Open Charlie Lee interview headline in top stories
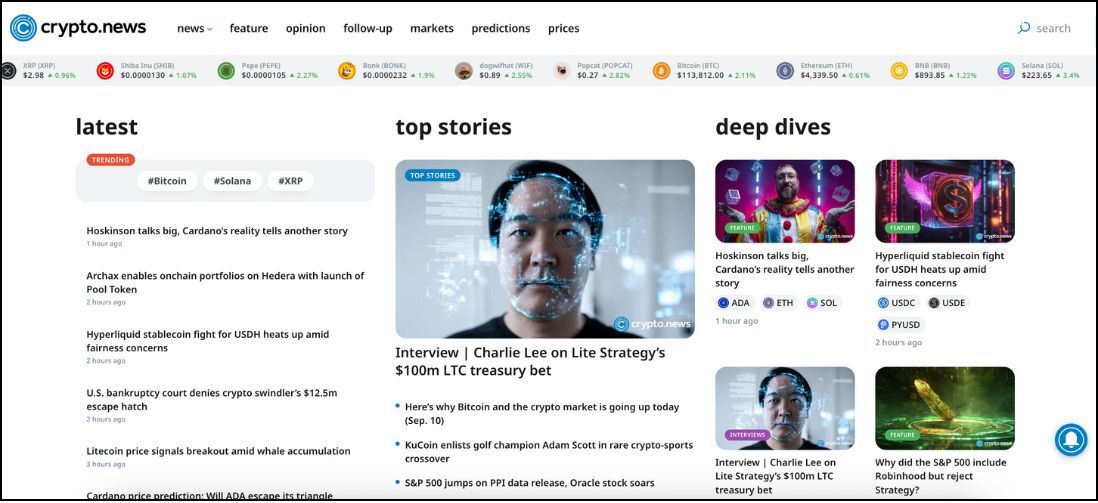This screenshot has height=503, width=1098. pos(530,361)
